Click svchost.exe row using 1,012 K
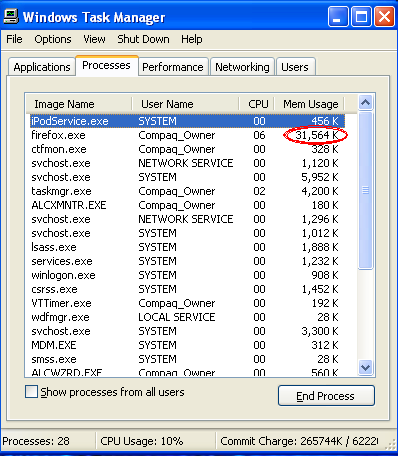398x456 pixels. tap(187, 233)
